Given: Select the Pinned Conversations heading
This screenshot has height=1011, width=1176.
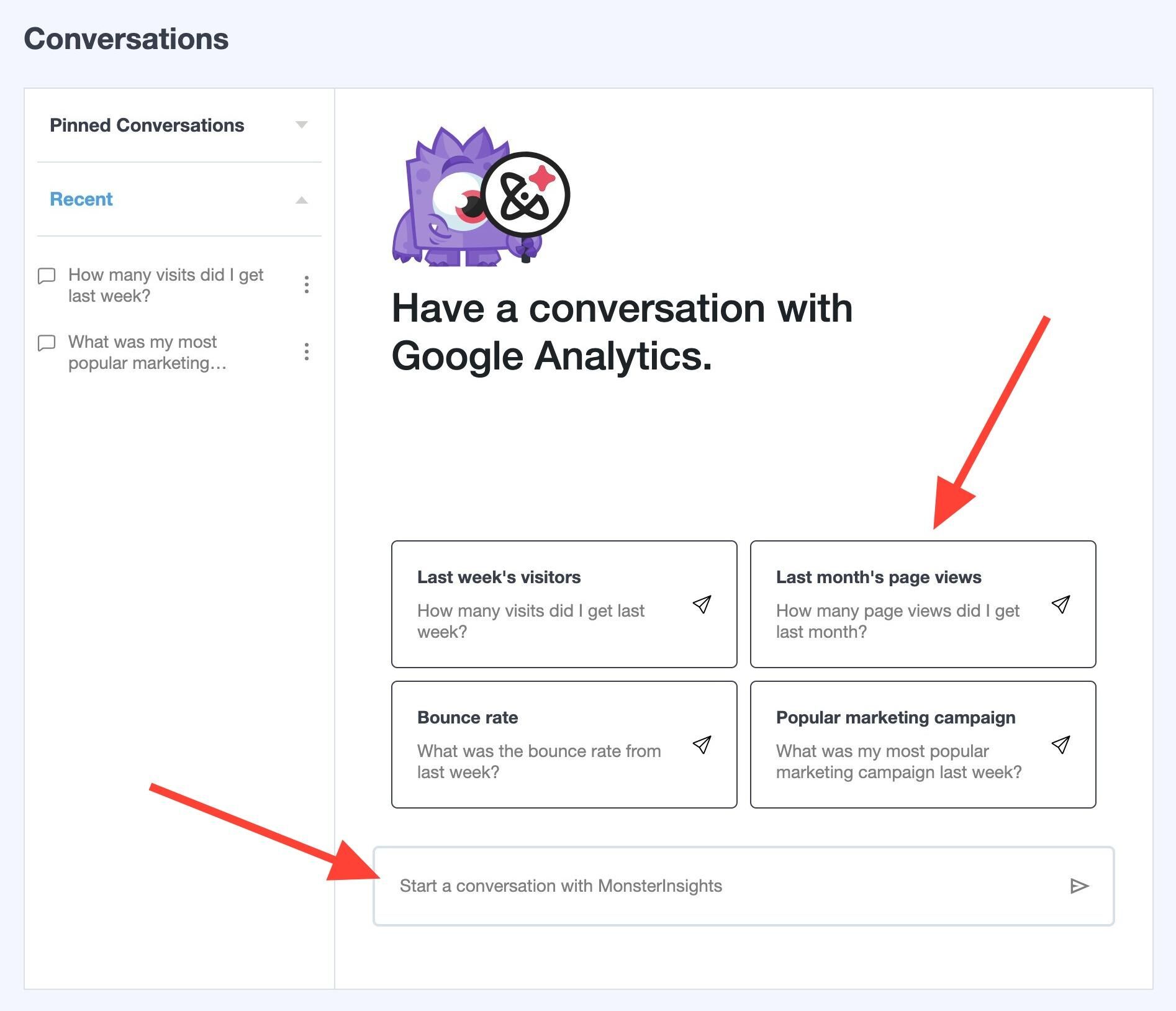Looking at the screenshot, I should click(147, 125).
